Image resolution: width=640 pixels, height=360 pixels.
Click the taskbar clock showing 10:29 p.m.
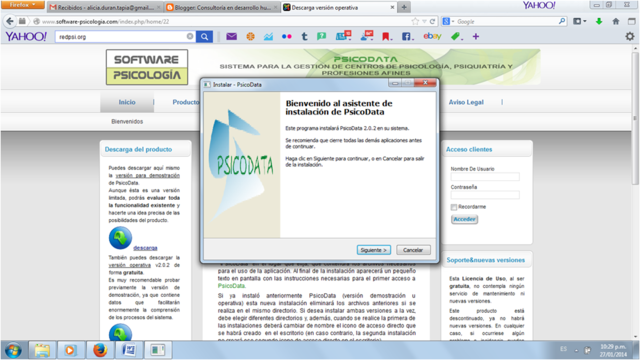pos(613,351)
